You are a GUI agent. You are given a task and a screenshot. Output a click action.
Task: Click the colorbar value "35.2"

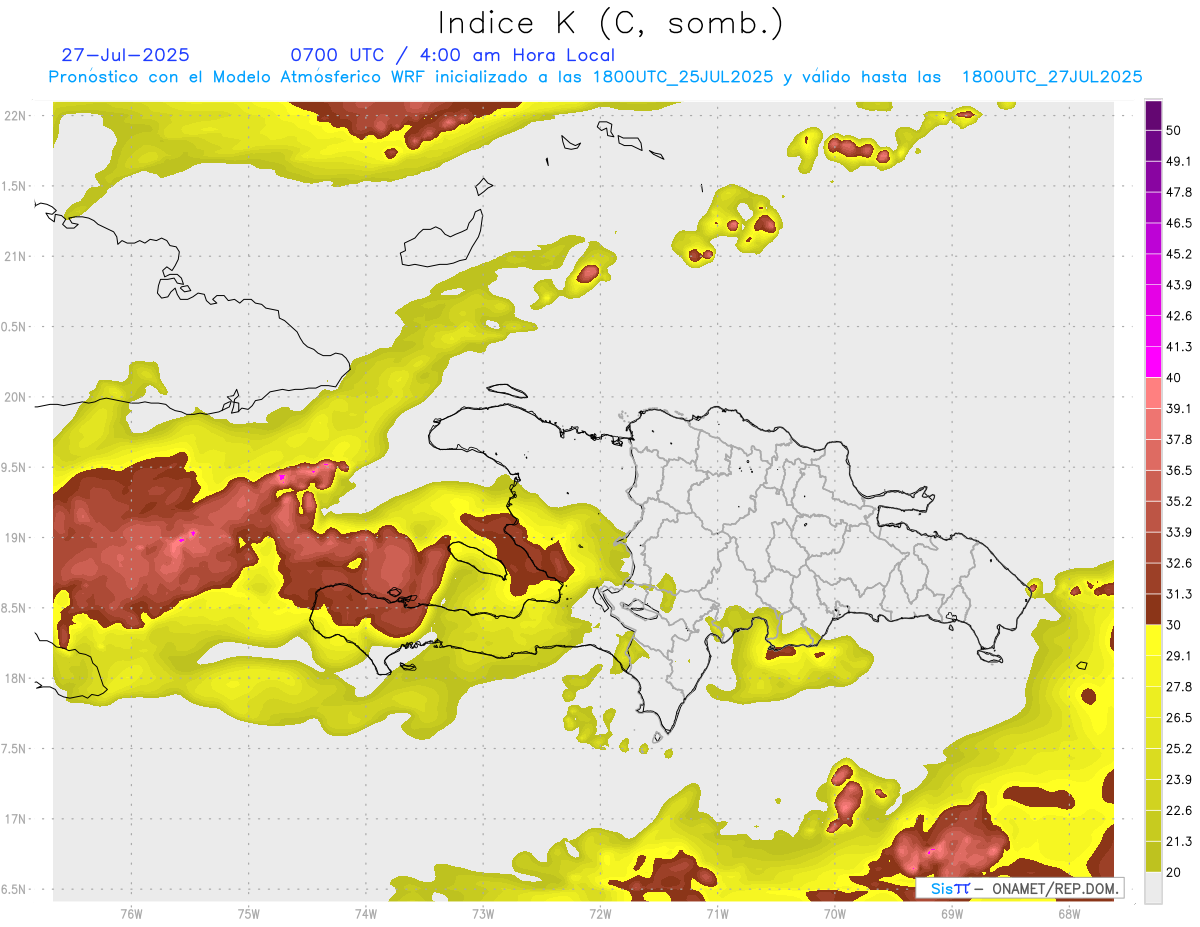click(1179, 501)
